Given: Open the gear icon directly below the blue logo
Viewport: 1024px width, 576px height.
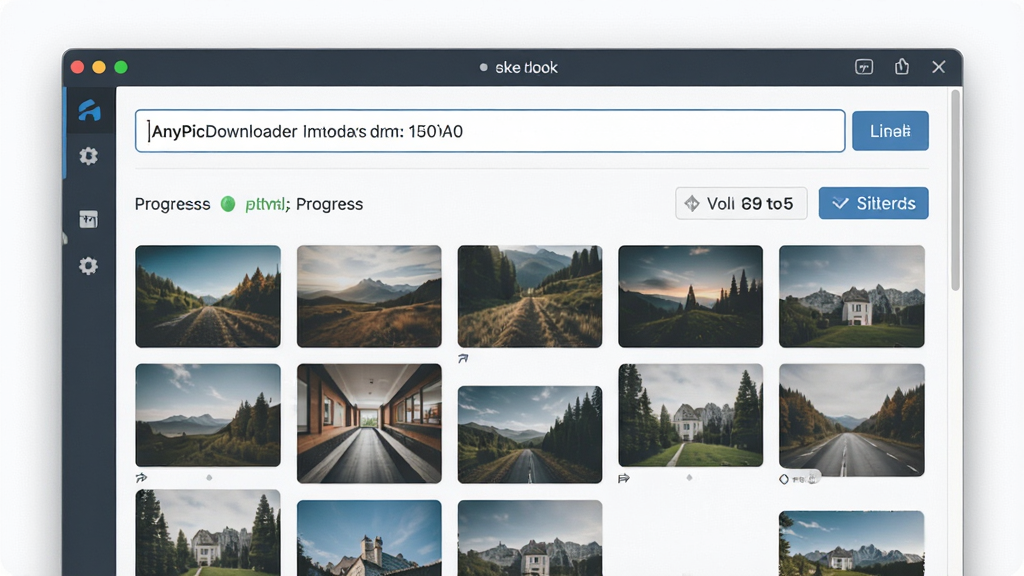Looking at the screenshot, I should point(89,156).
